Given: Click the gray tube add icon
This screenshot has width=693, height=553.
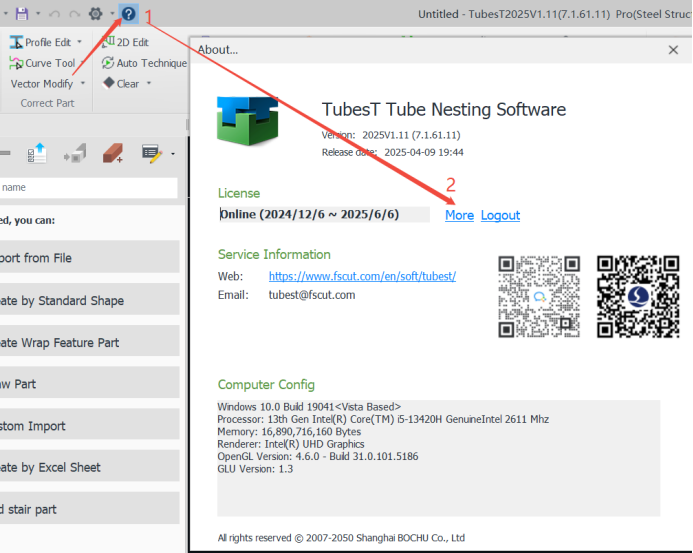Looking at the screenshot, I should 75,153.
